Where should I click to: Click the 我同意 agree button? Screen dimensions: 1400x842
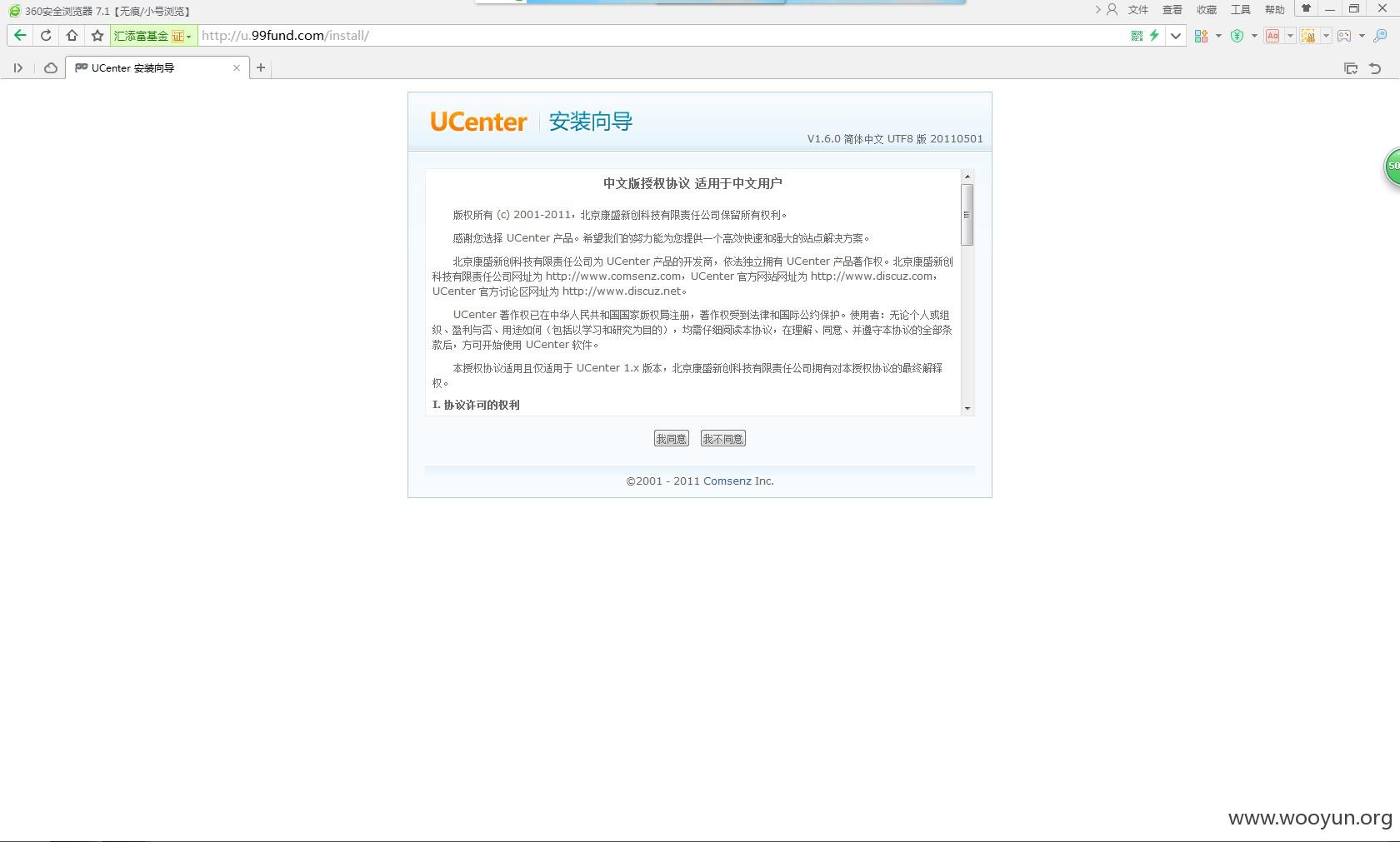(671, 439)
